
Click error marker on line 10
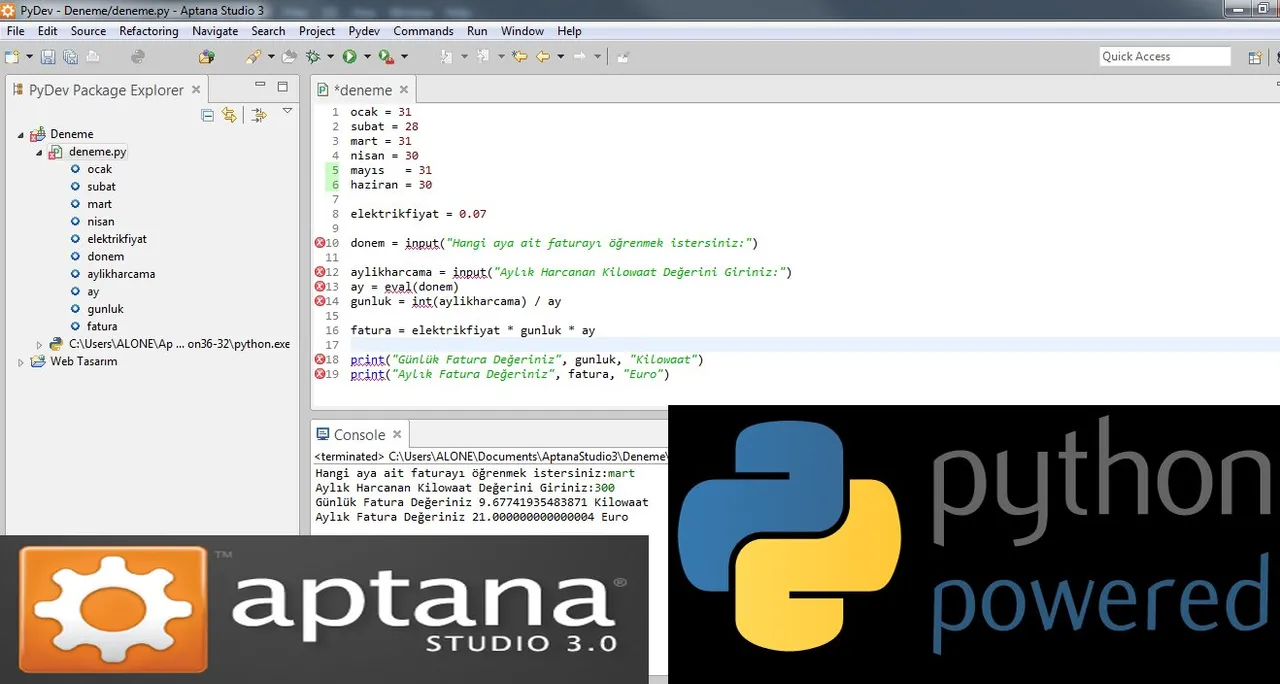point(320,243)
